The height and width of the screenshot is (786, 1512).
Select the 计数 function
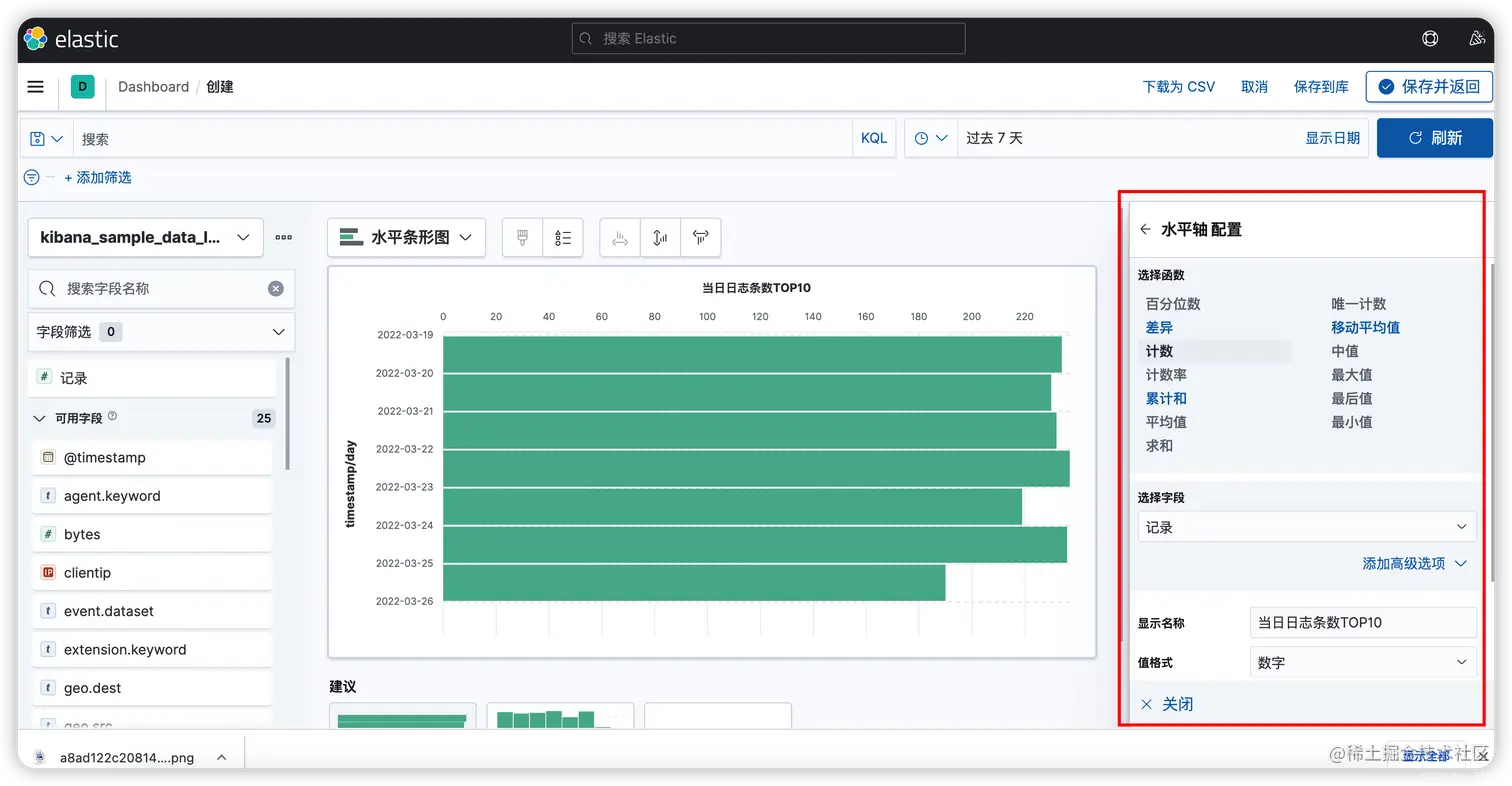tap(1159, 351)
